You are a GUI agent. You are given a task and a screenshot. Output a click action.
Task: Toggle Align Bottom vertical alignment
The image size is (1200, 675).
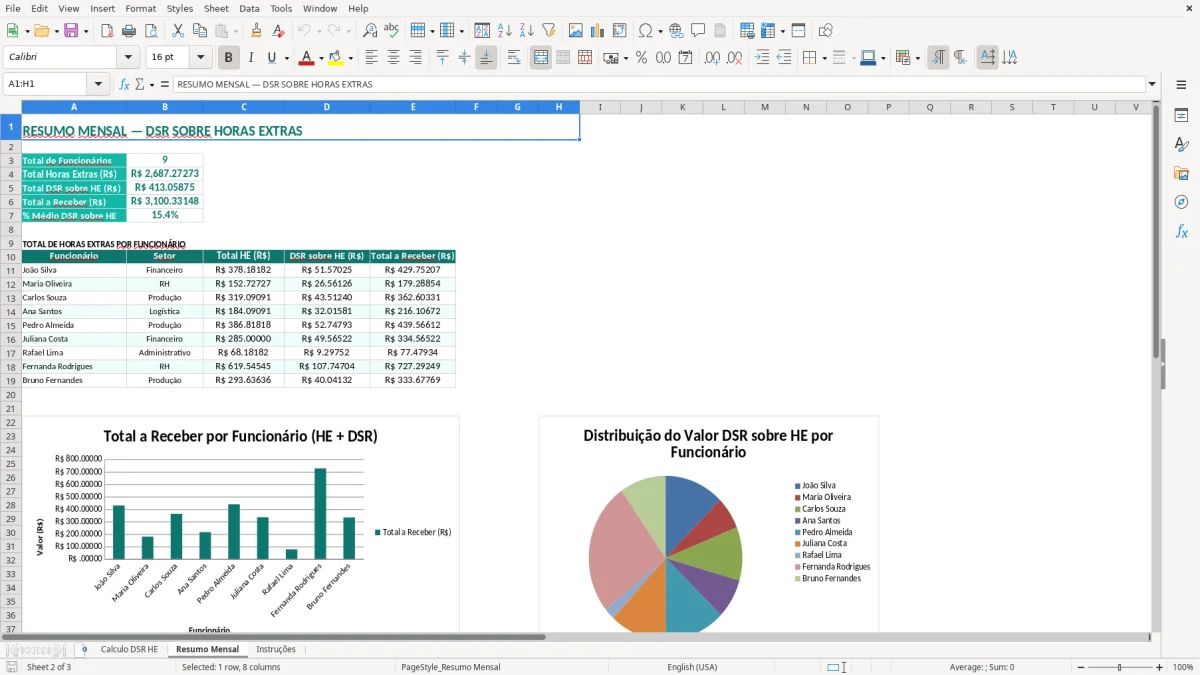coord(486,58)
